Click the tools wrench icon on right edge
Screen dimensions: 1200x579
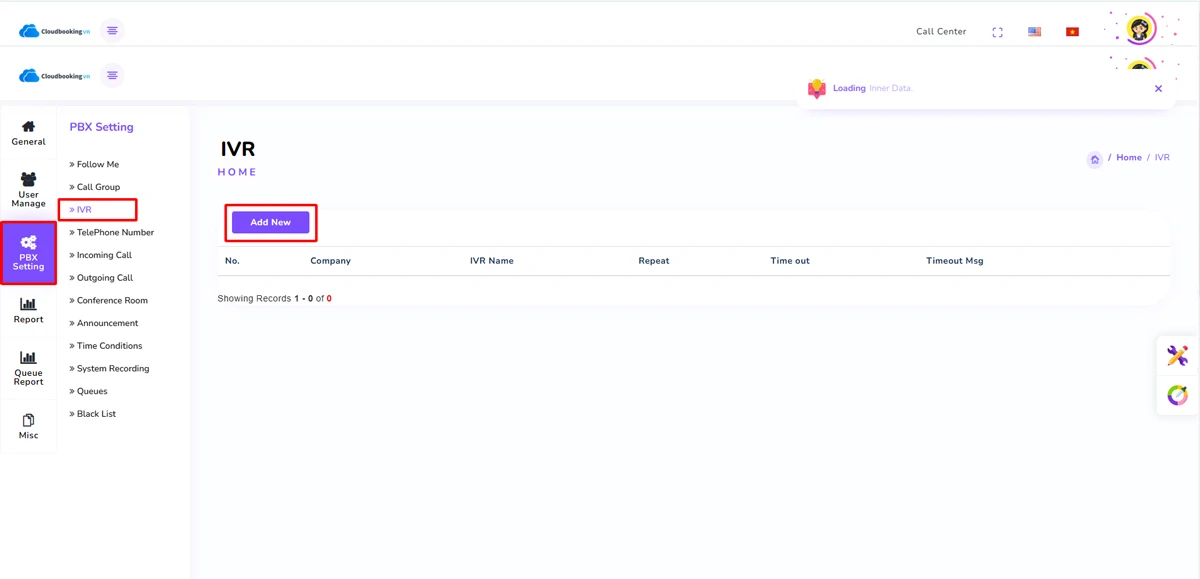(1177, 355)
